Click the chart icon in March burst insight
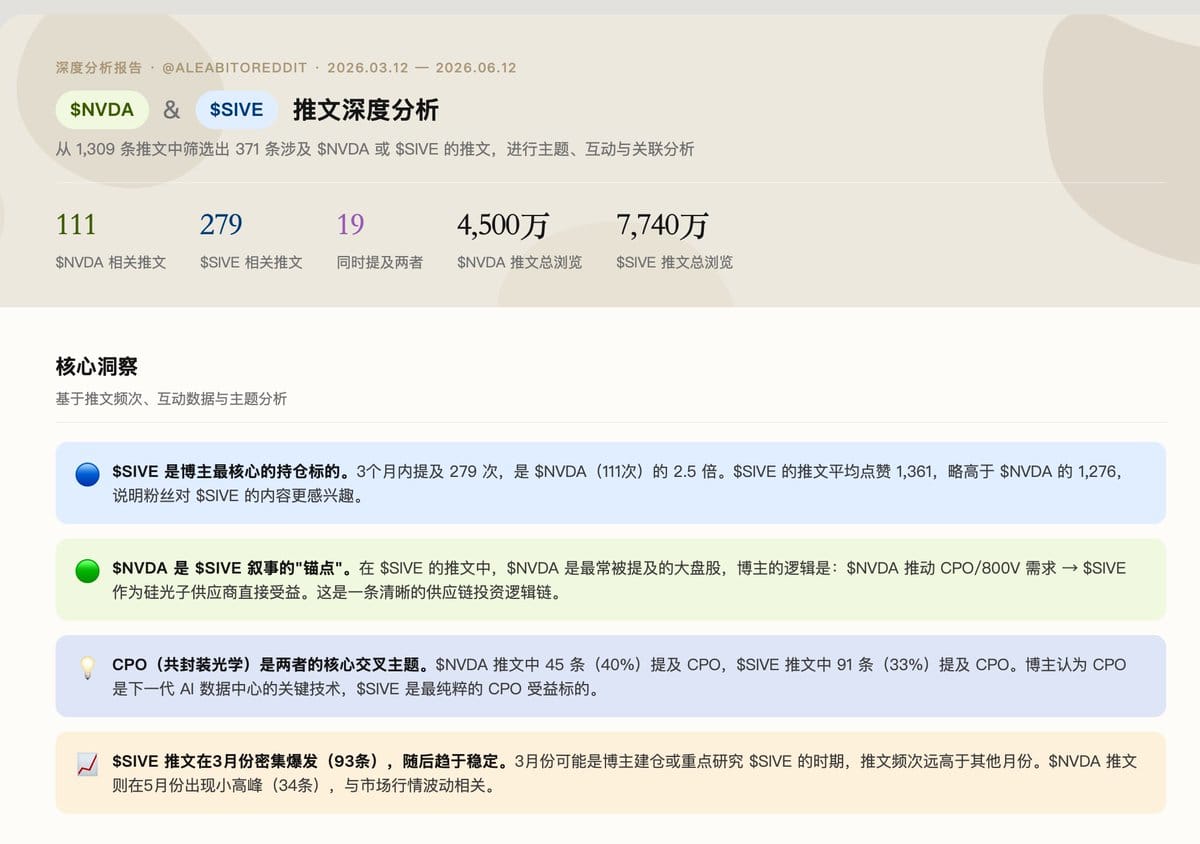1200x844 pixels. [x=88, y=765]
